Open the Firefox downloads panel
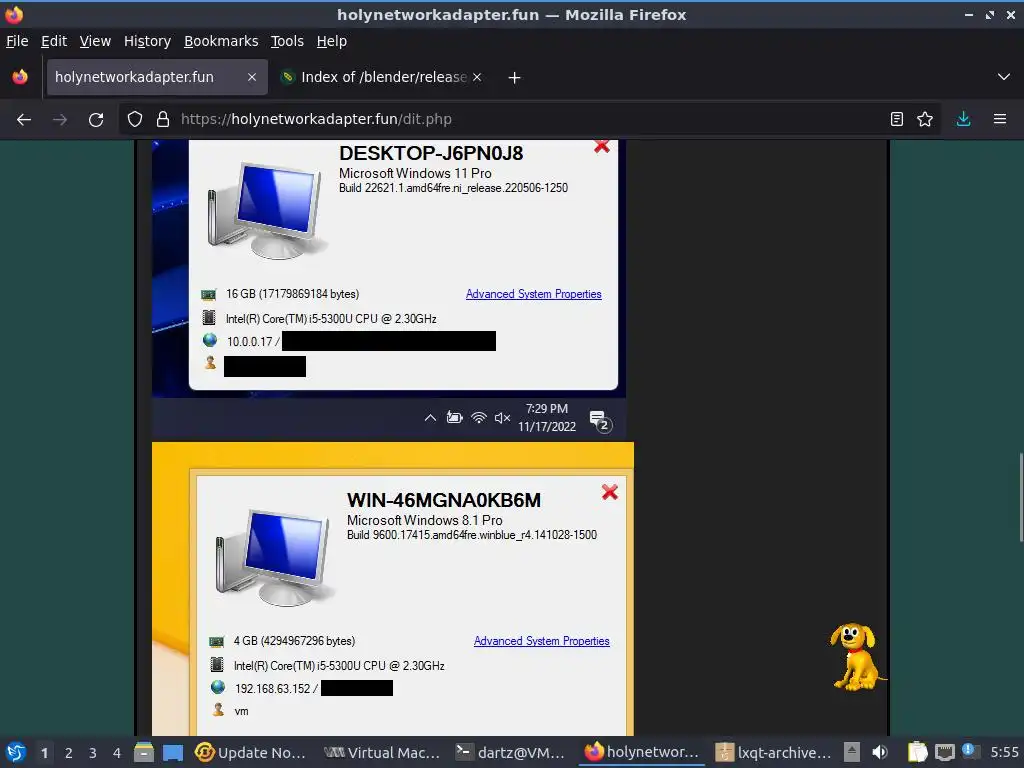 pyautogui.click(x=963, y=120)
